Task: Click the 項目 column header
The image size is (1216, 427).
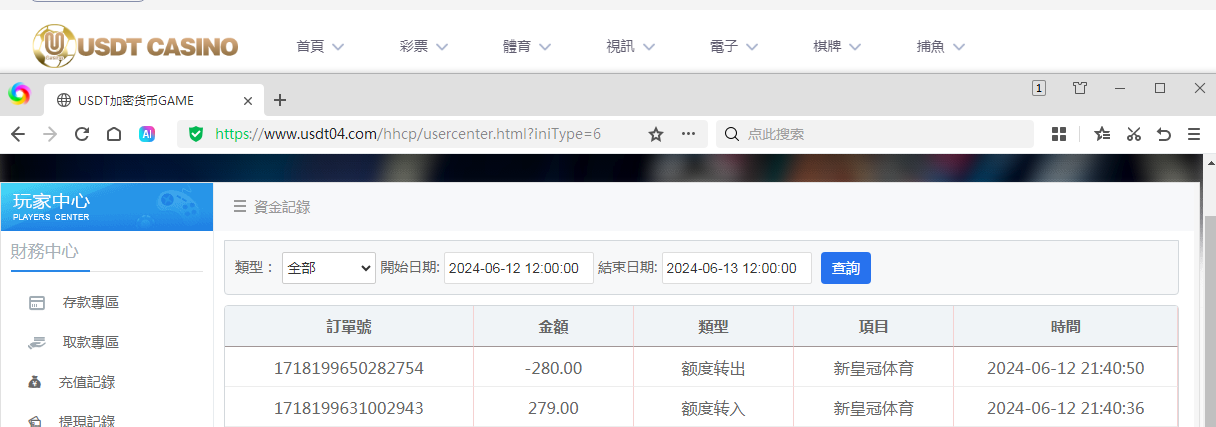Action: click(873, 327)
